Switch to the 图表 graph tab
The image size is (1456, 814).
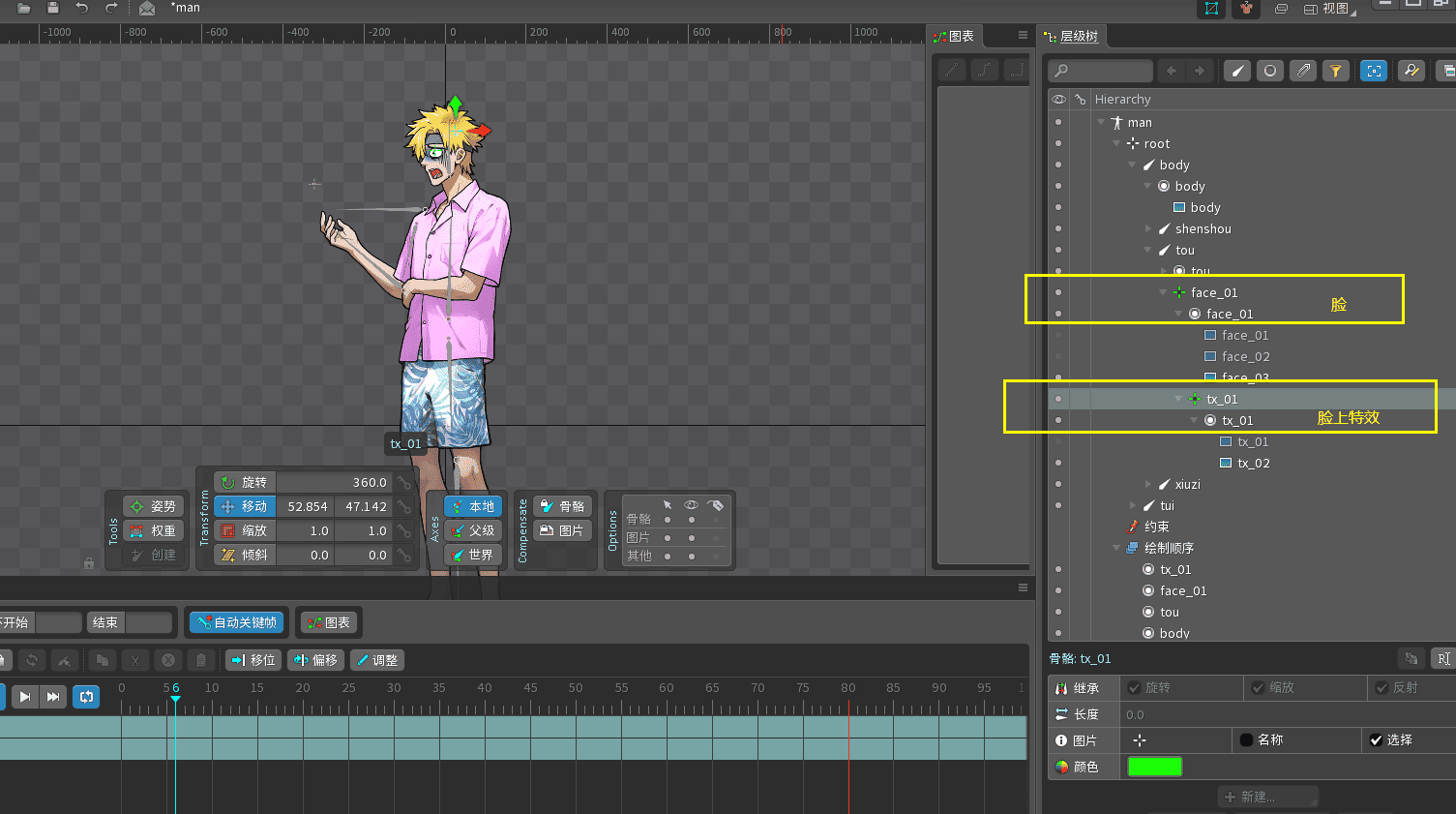point(954,36)
